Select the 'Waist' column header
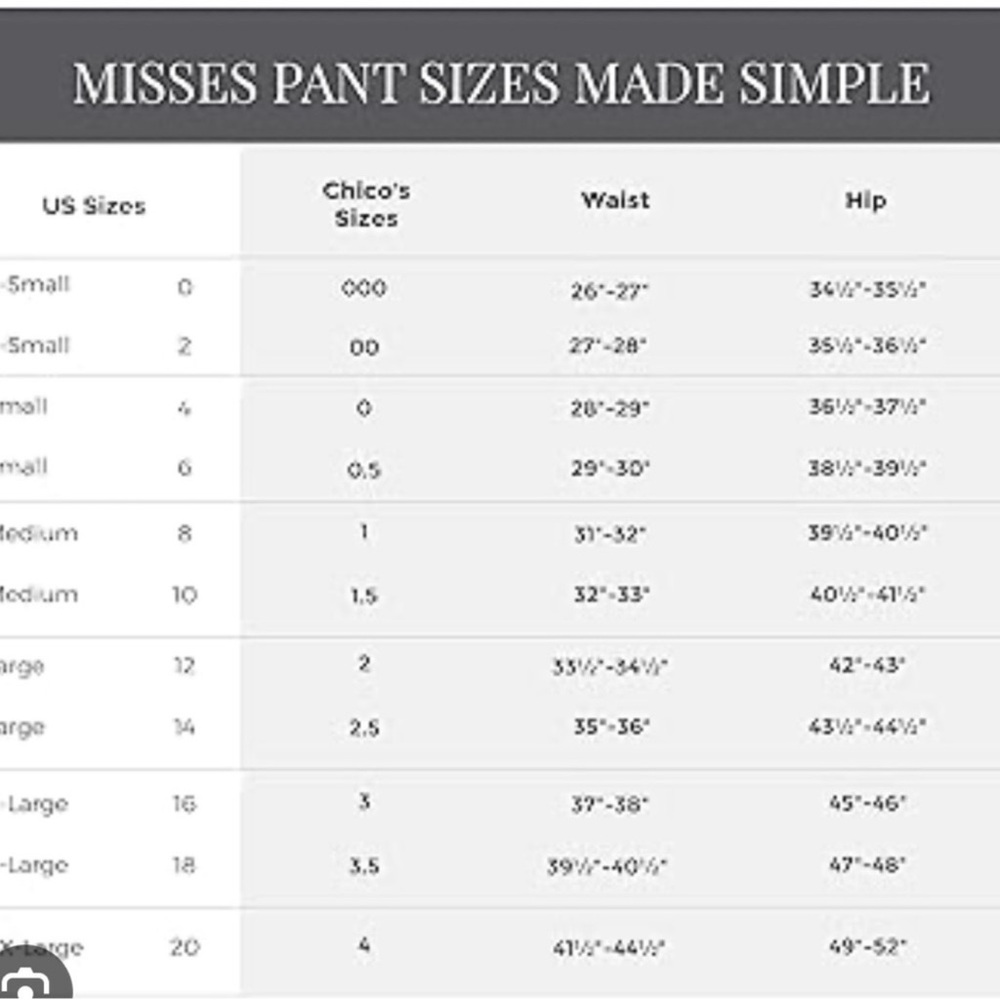 615,200
